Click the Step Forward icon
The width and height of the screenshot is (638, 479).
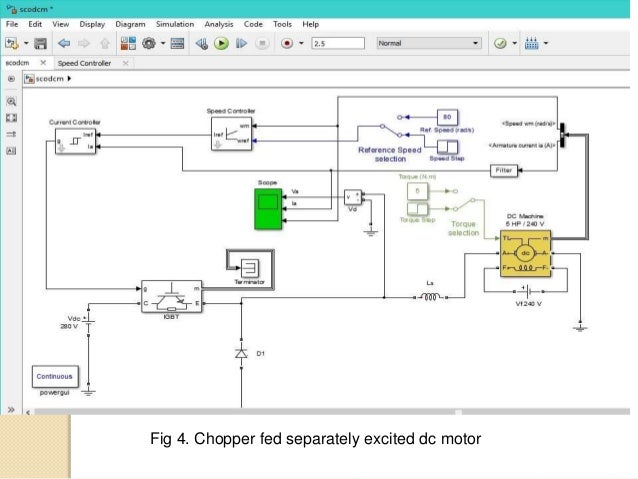[241, 43]
